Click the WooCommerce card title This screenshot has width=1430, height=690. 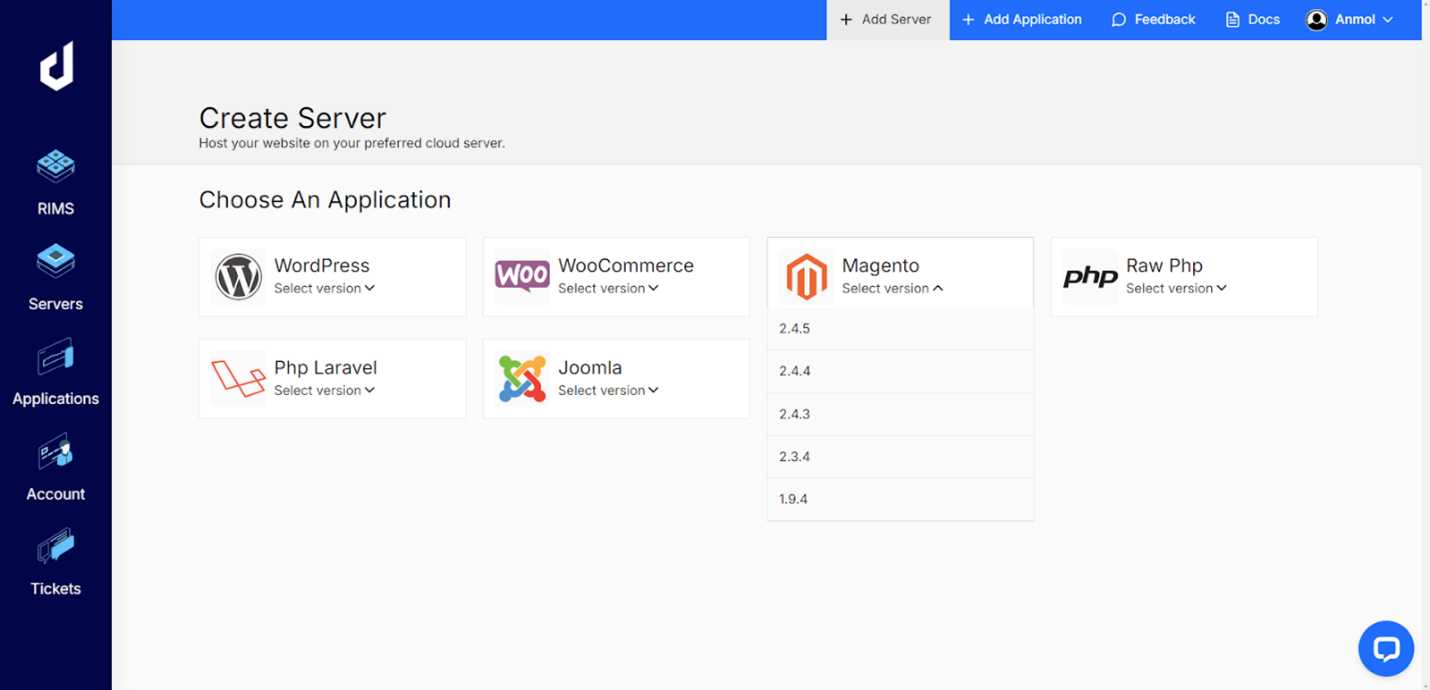point(626,265)
